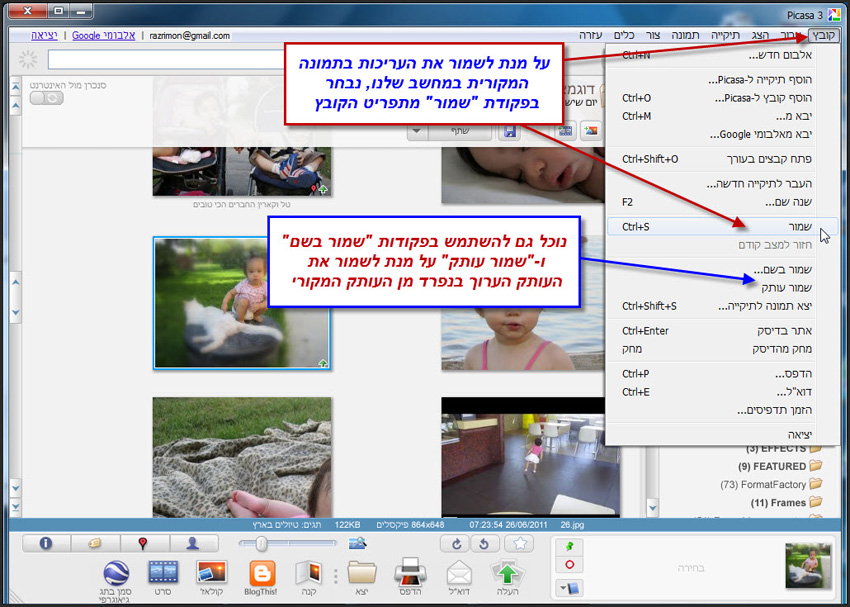The width and height of the screenshot is (850, 607).
Task: Click the יצא export folder icon
Action: (x=362, y=578)
